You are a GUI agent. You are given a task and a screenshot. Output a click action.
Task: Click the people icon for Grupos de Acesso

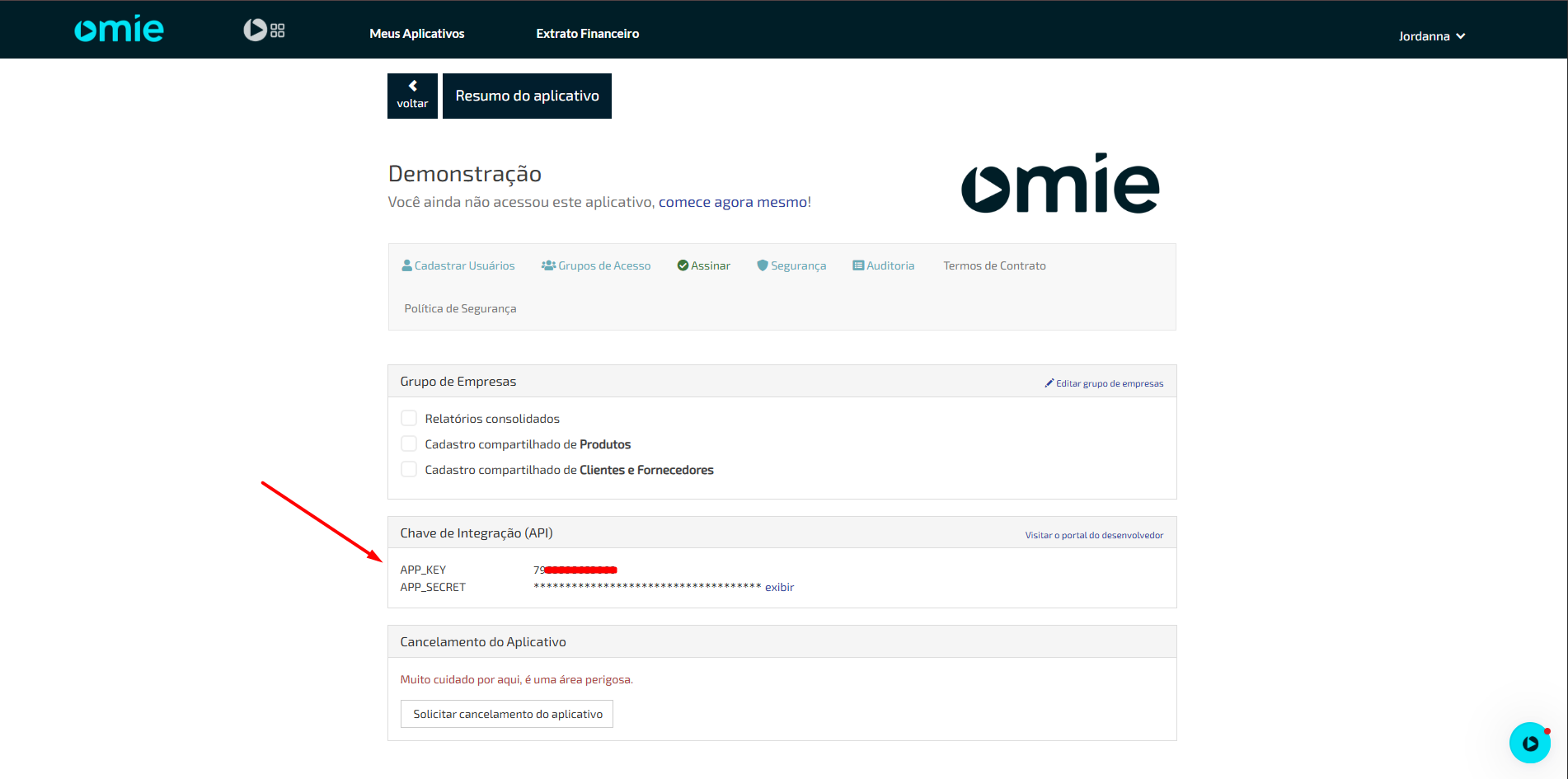point(548,265)
